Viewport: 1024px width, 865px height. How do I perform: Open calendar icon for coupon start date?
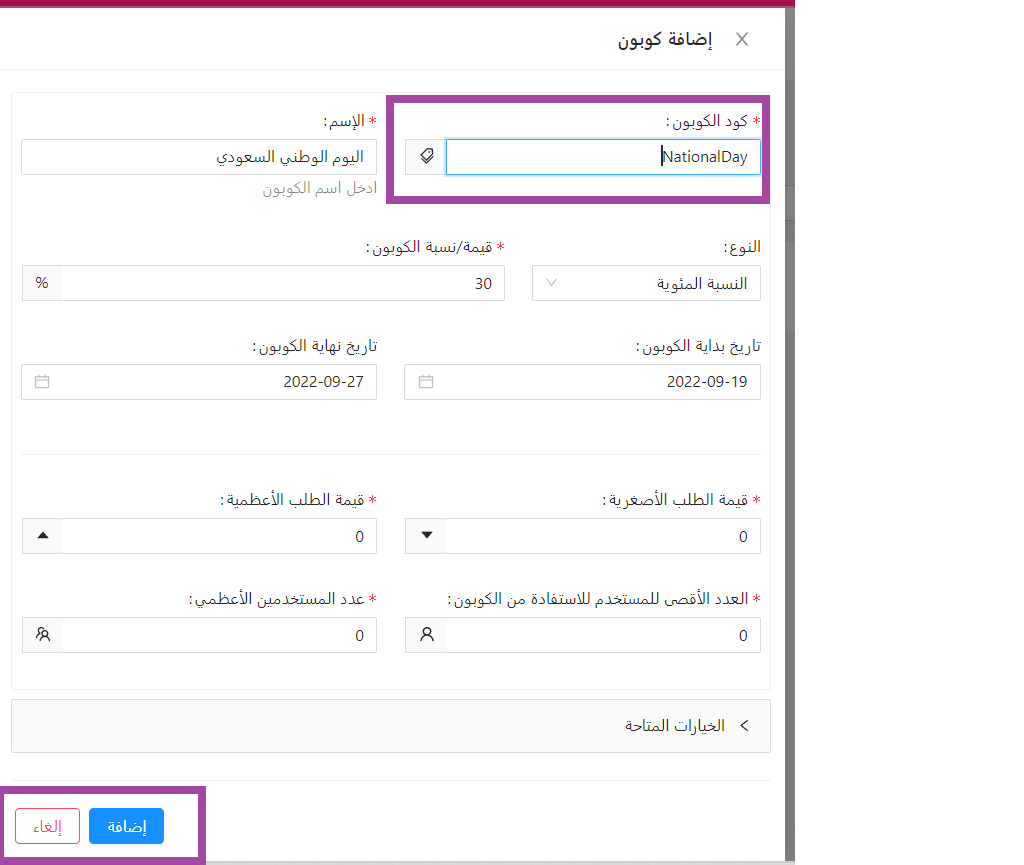tap(426, 382)
